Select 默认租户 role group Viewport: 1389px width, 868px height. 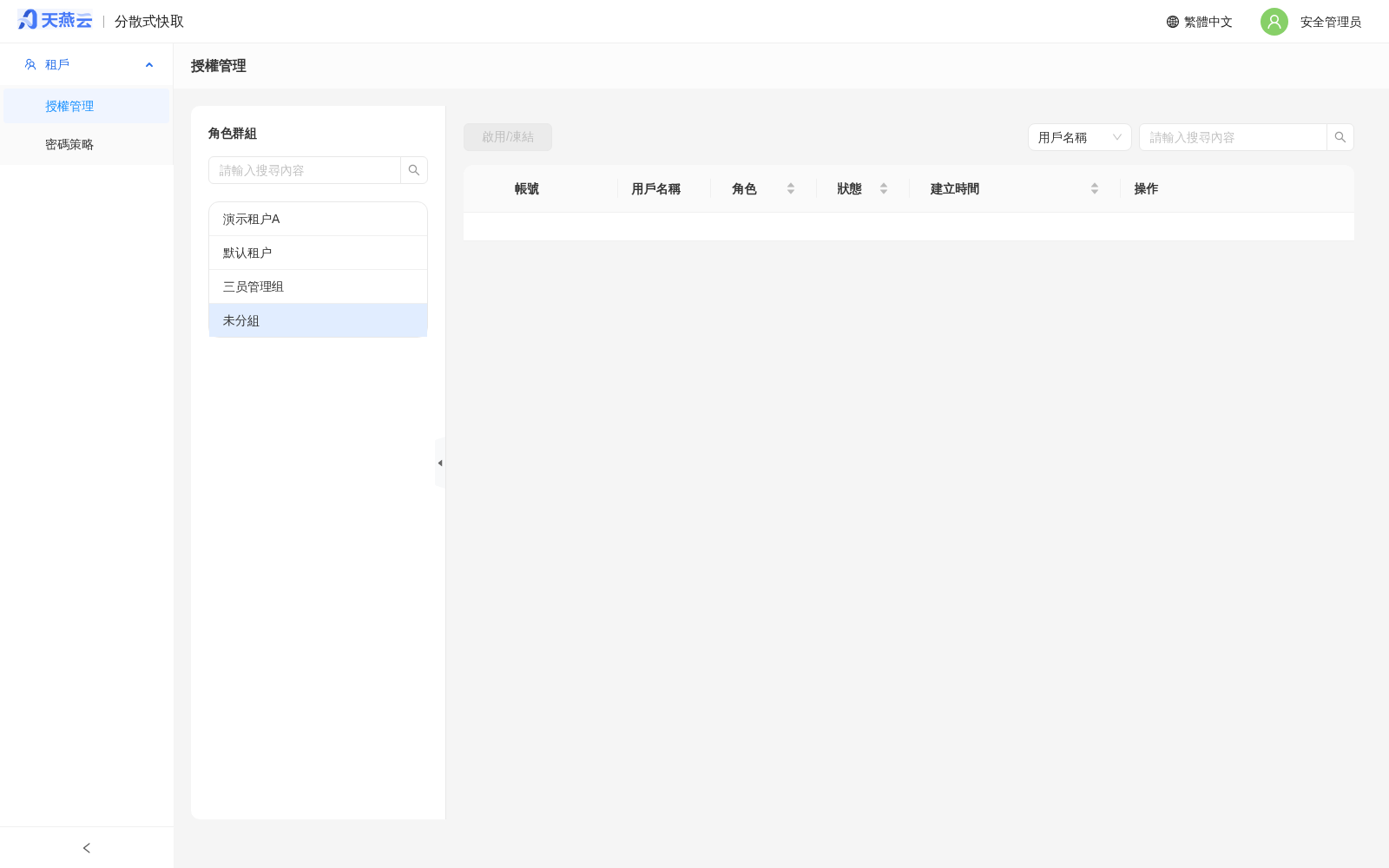click(x=318, y=253)
